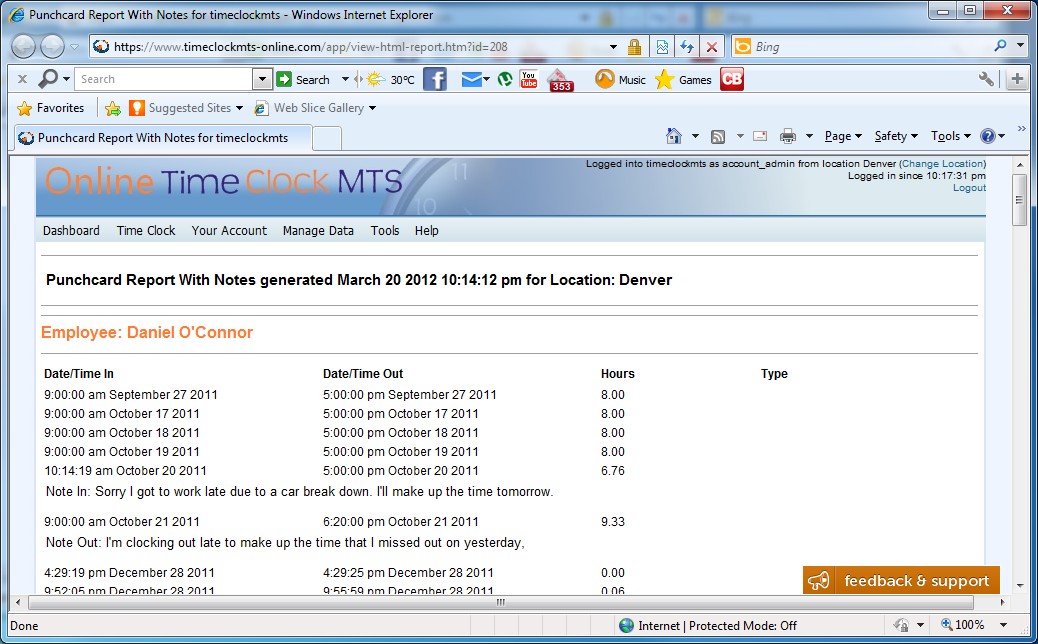Open the mail envelope toolbar icon
Viewport: 1038px width, 644px height.
coord(471,79)
